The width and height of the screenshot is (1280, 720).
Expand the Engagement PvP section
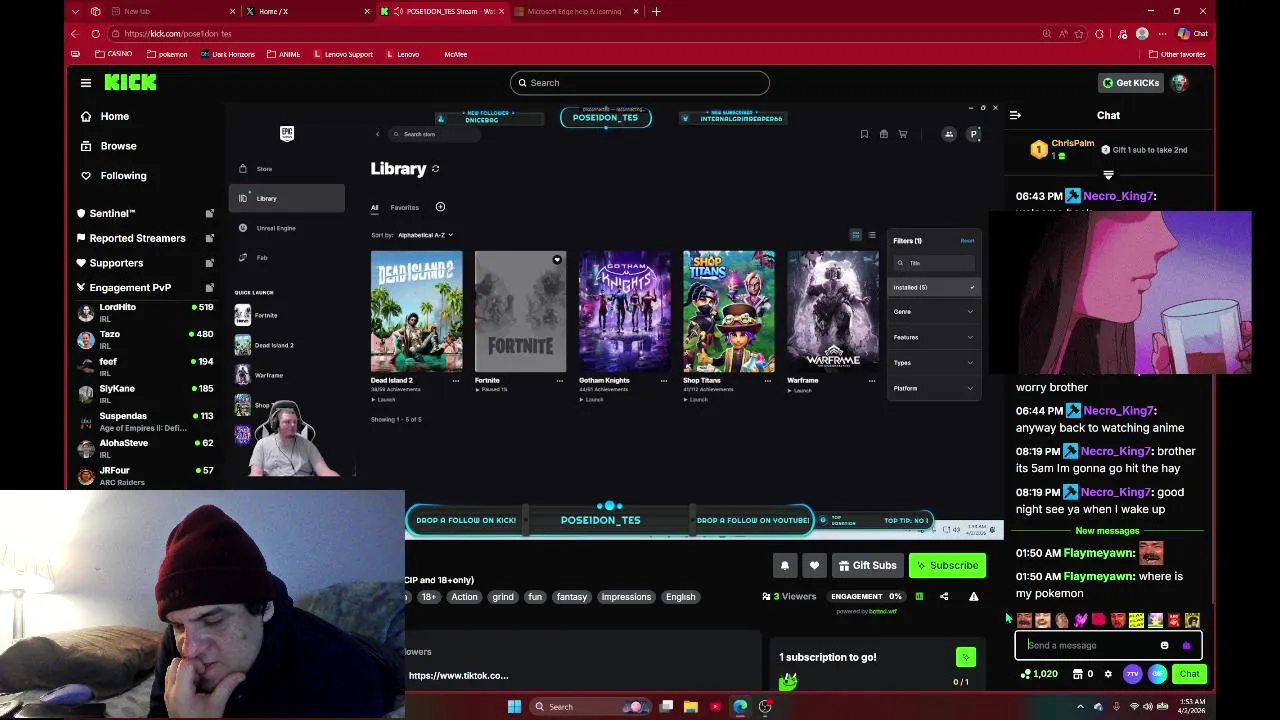pos(146,288)
